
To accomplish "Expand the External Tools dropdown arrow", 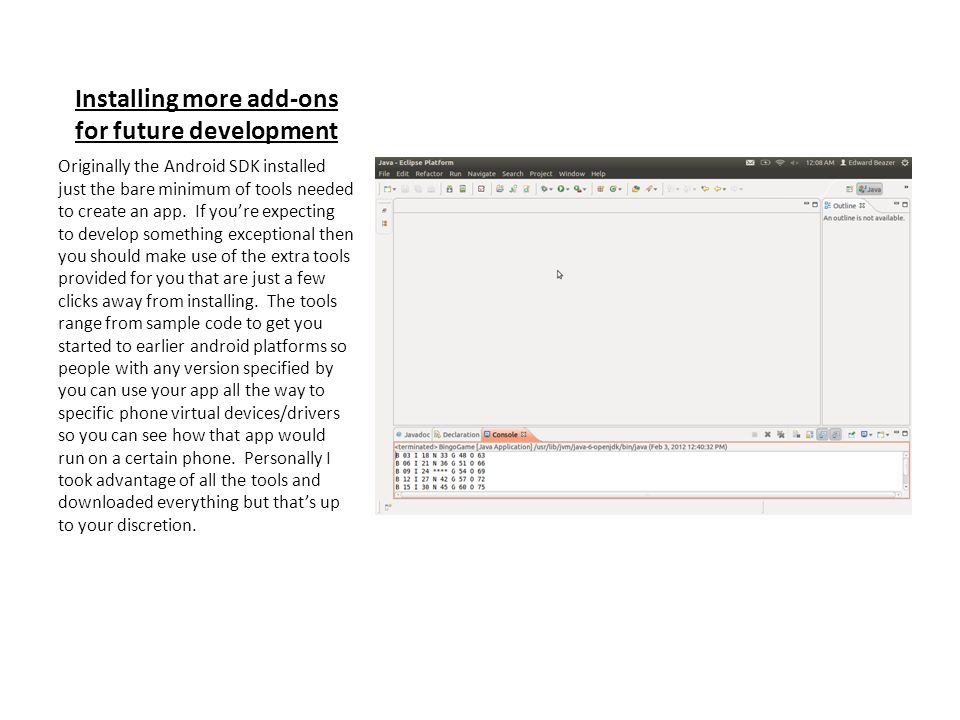I will 585,189.
